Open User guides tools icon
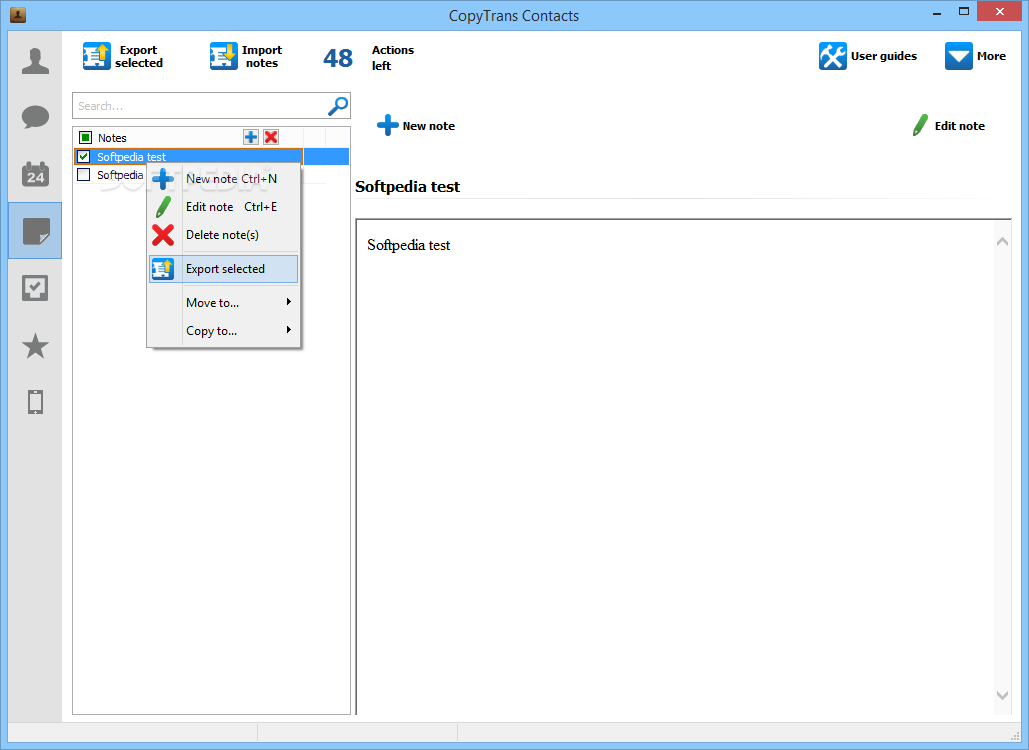This screenshot has height=750, width=1029. click(832, 56)
